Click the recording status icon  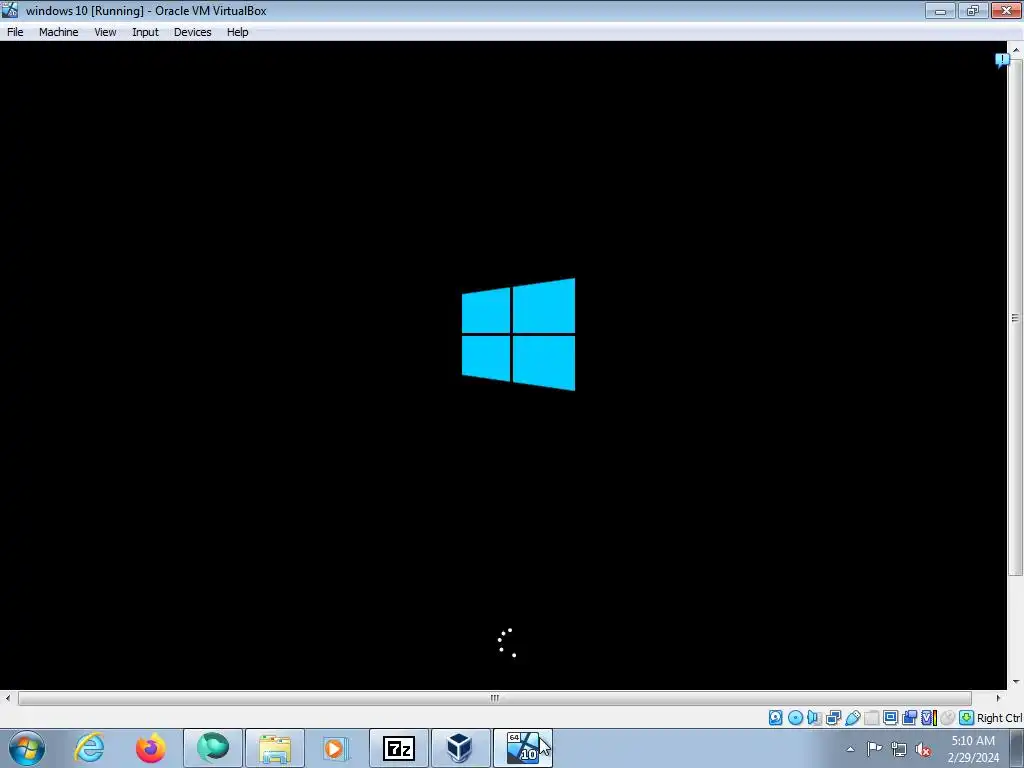coord(909,718)
